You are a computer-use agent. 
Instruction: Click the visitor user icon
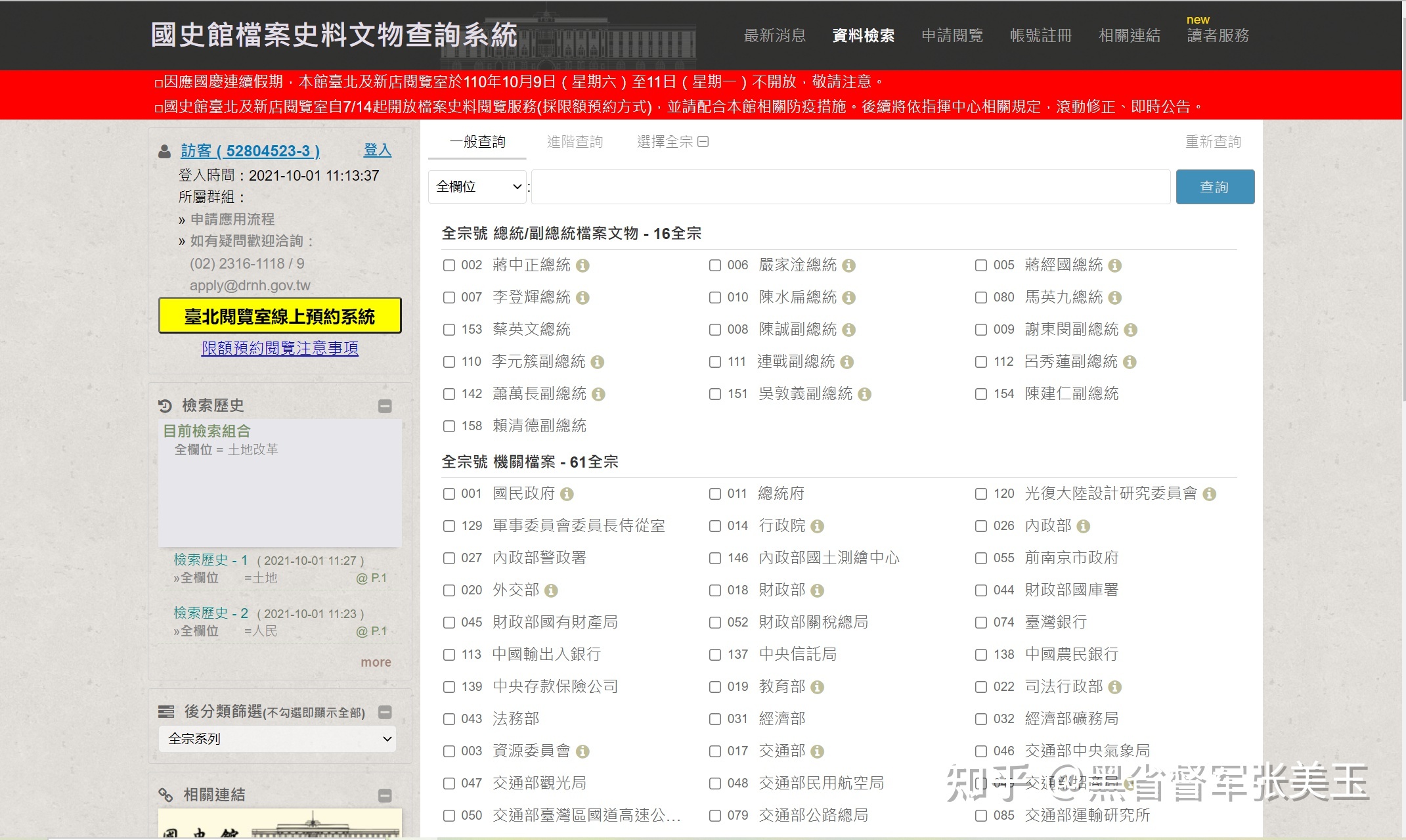click(x=165, y=152)
